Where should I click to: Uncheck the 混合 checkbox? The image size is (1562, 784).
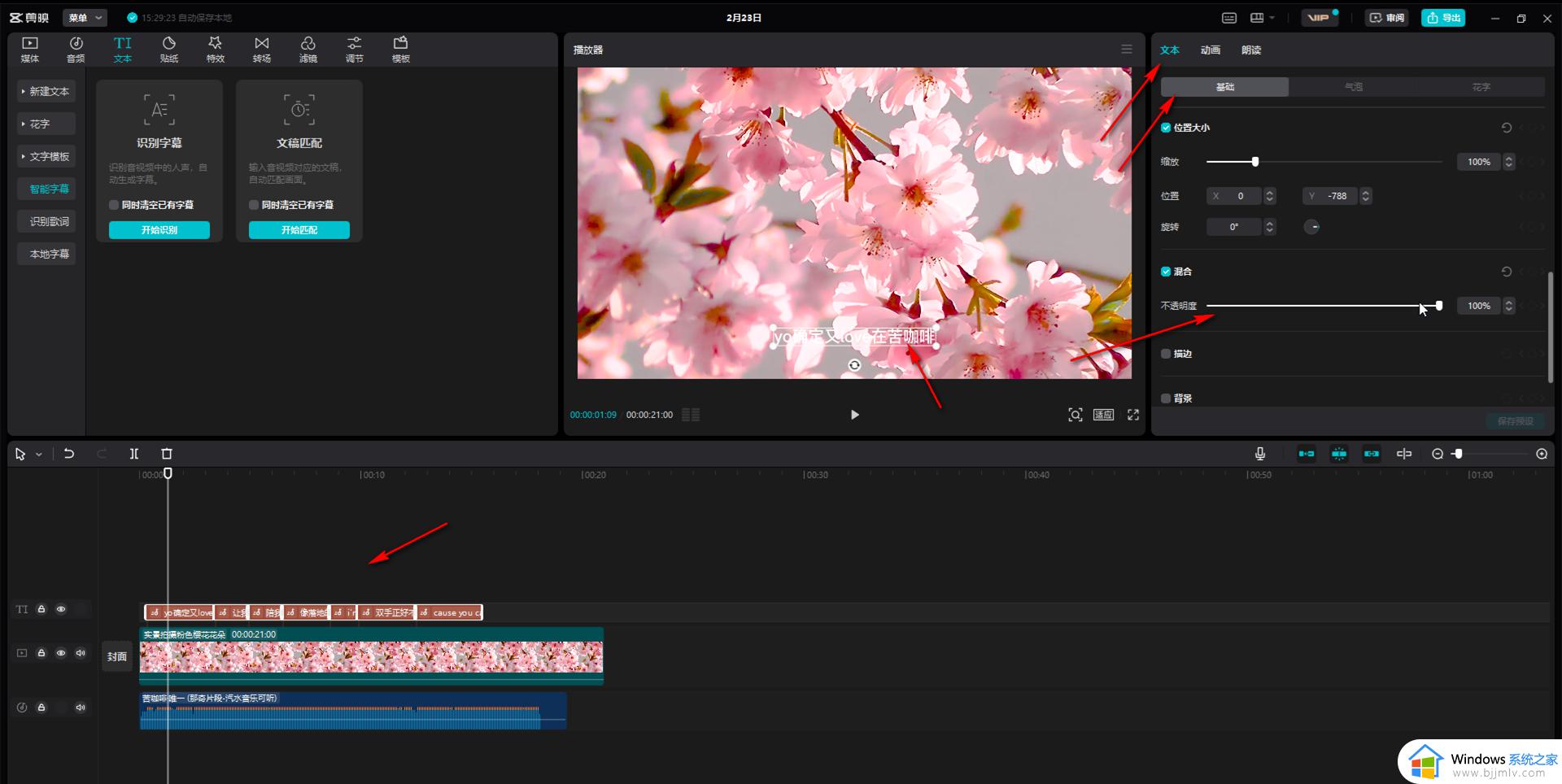click(1166, 272)
